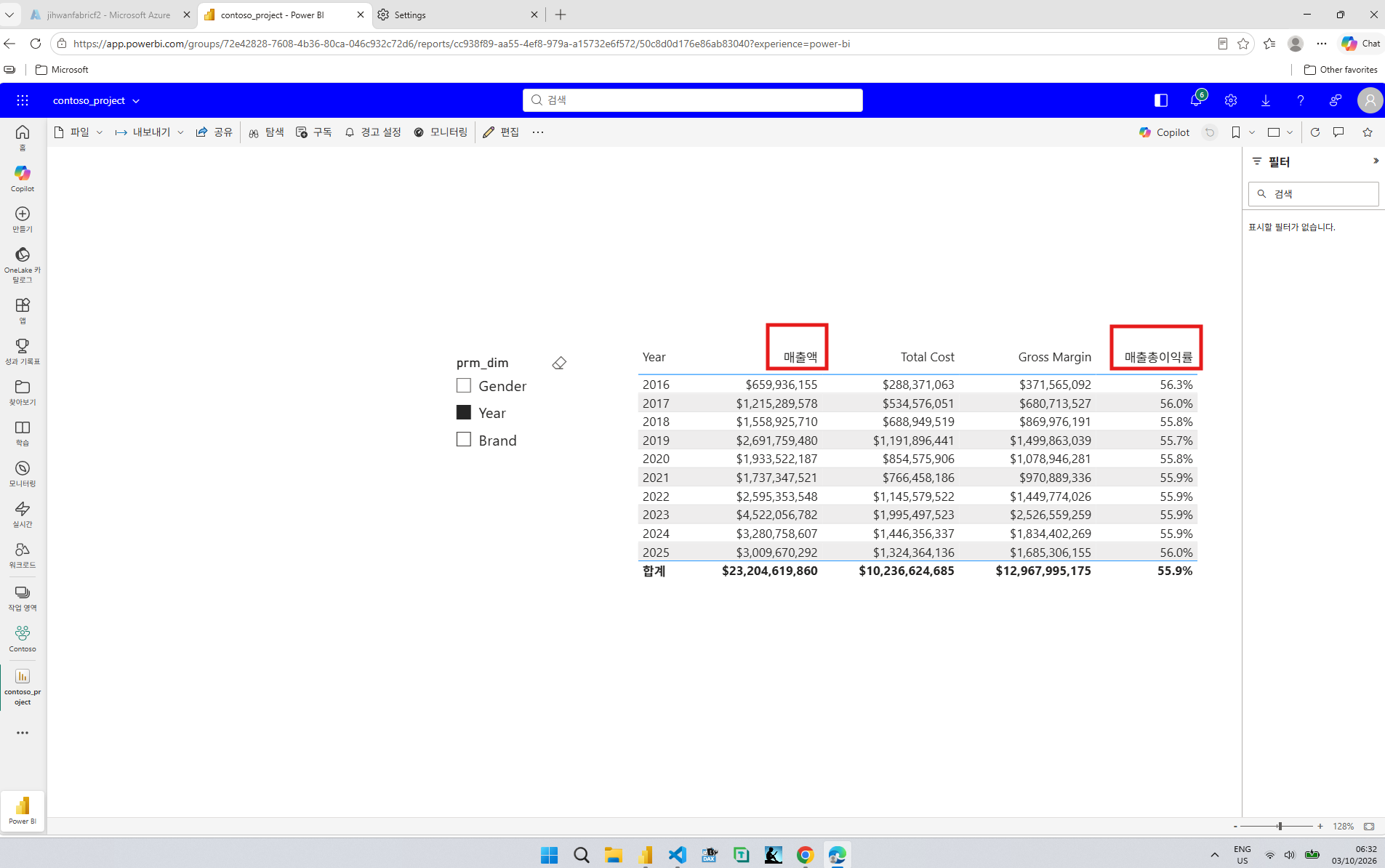1385x868 pixels.
Task: Uncheck the Year slicer checkbox
Action: coord(463,412)
